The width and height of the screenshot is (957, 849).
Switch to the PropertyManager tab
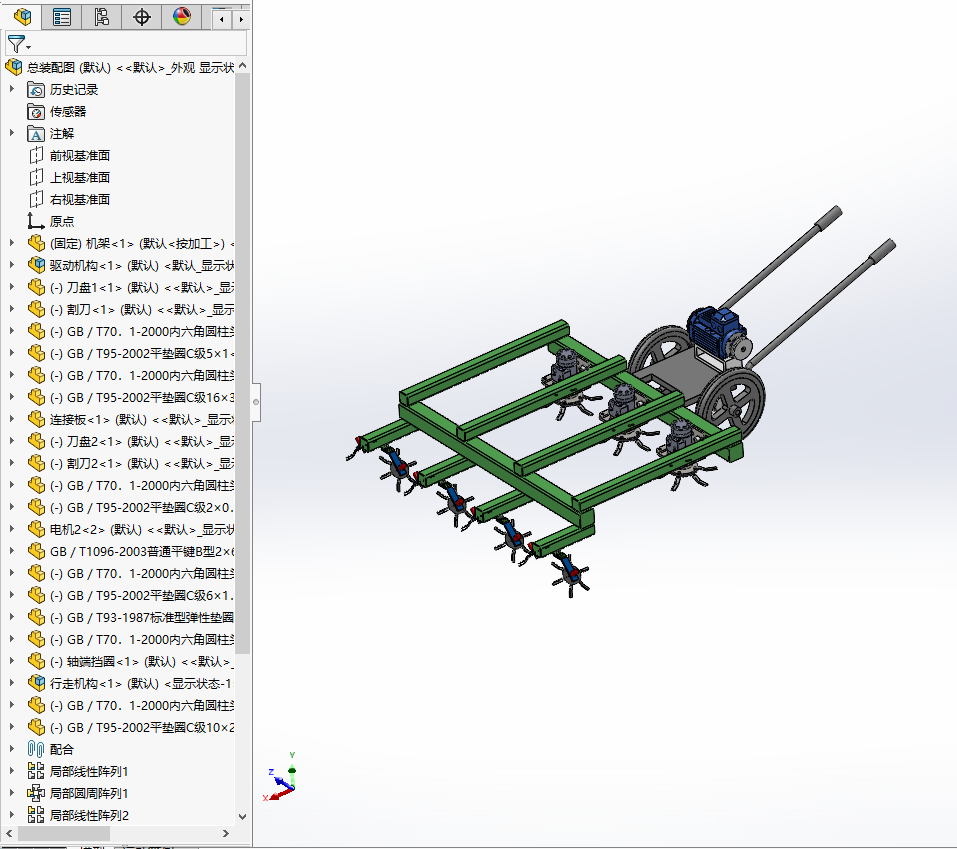(62, 16)
